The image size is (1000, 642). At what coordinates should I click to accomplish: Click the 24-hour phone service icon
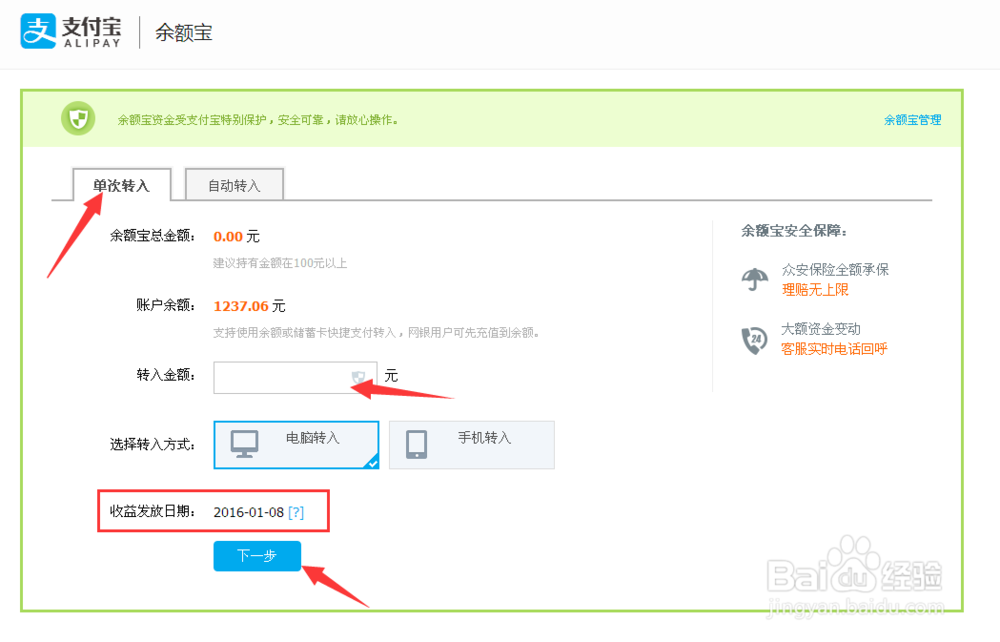click(x=754, y=340)
